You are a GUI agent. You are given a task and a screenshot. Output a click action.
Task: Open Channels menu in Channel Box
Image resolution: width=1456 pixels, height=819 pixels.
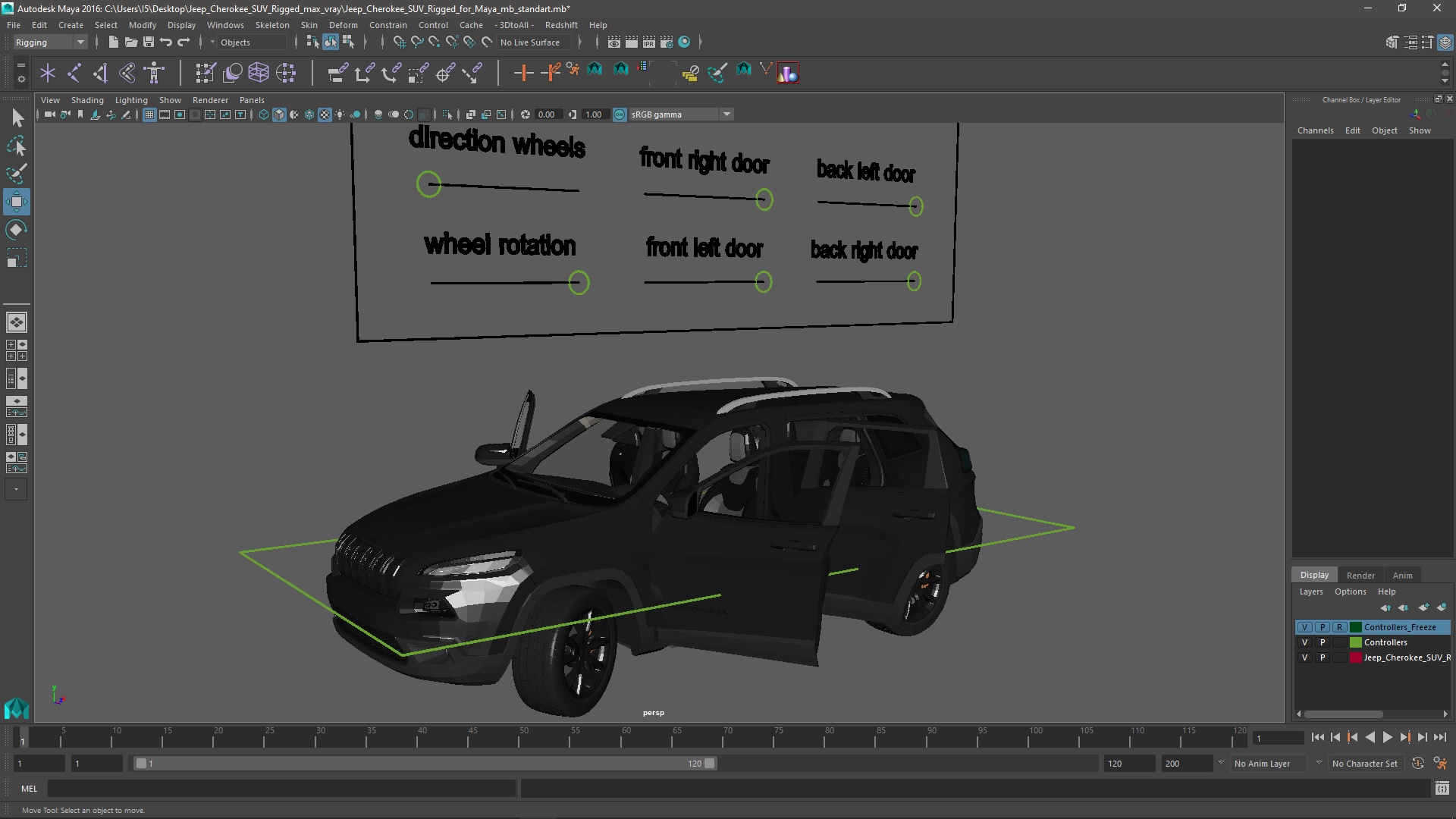coord(1315,130)
